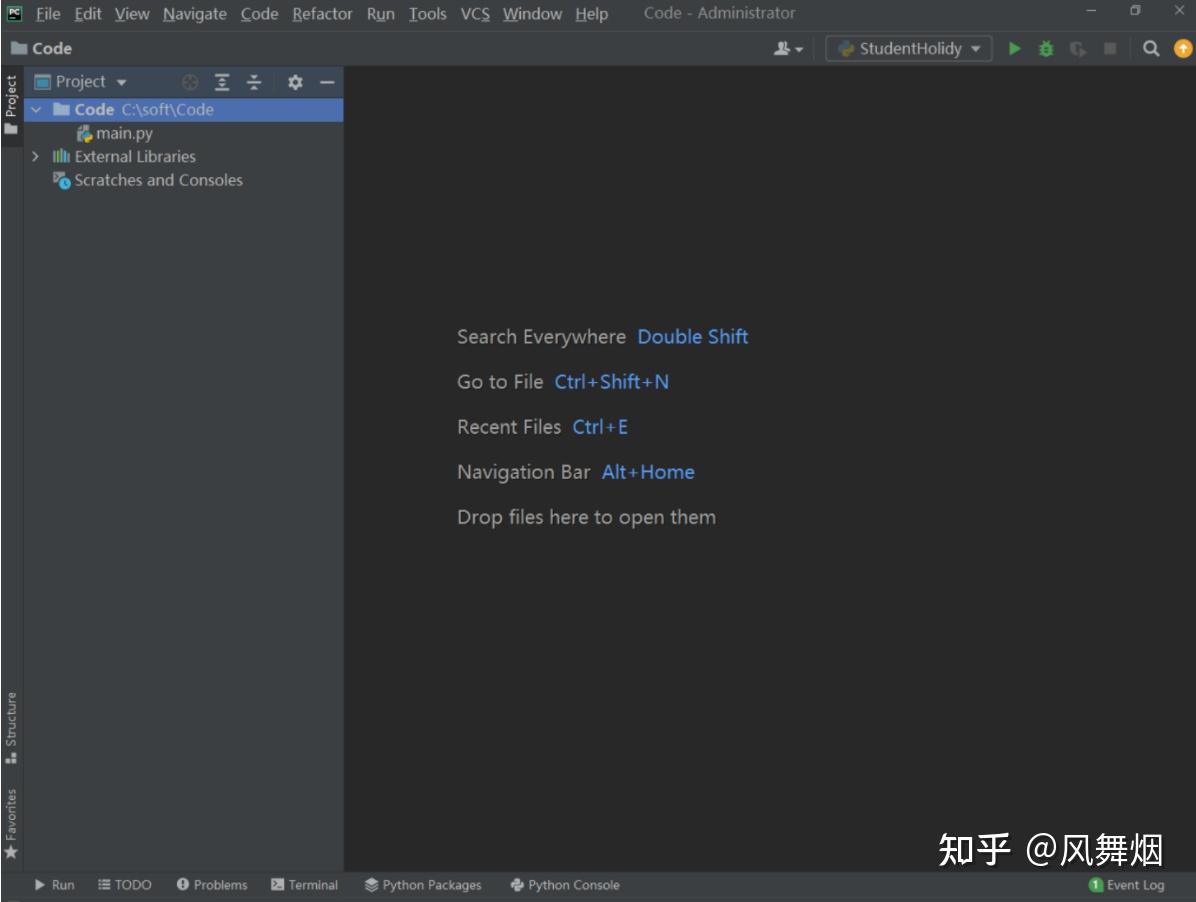Click the Run with Coverage icon

pyautogui.click(x=1078, y=49)
